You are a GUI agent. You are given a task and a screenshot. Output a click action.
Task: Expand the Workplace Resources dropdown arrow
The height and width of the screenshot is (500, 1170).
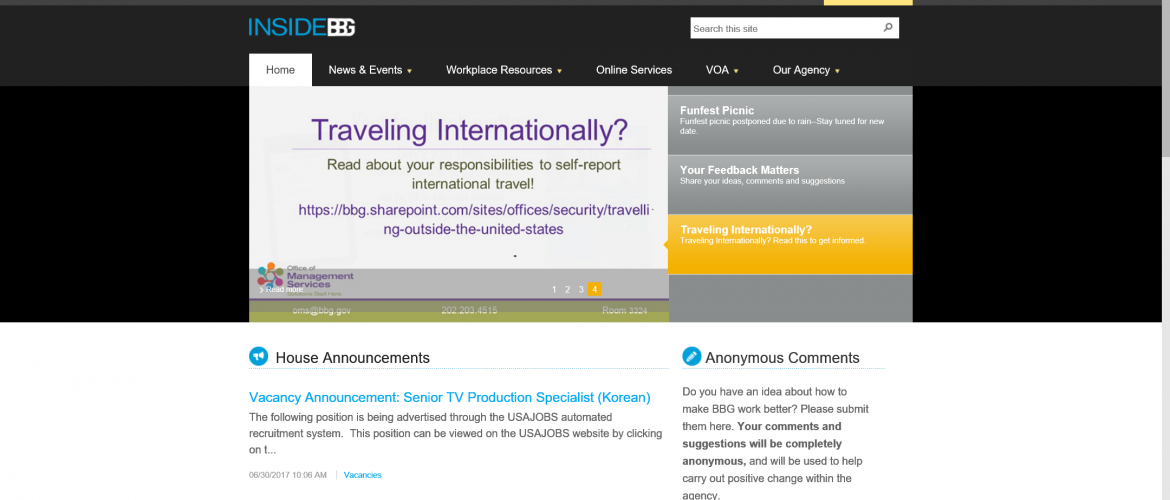click(559, 71)
